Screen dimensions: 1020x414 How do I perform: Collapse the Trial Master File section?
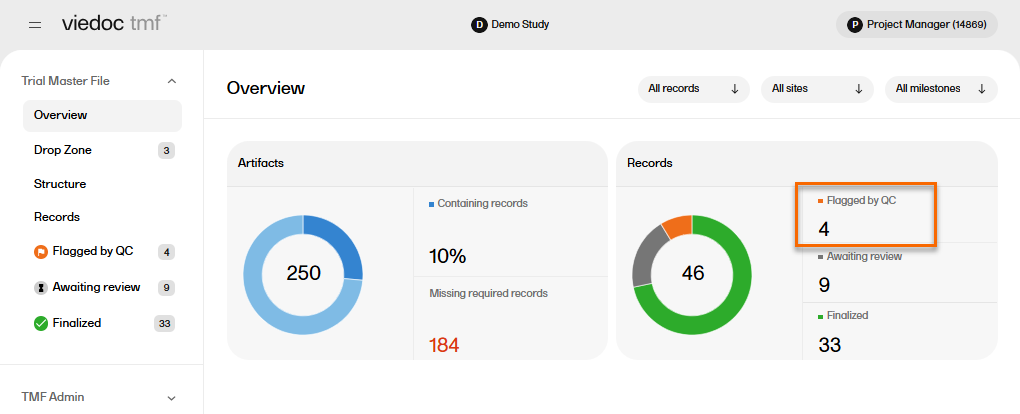(171, 81)
